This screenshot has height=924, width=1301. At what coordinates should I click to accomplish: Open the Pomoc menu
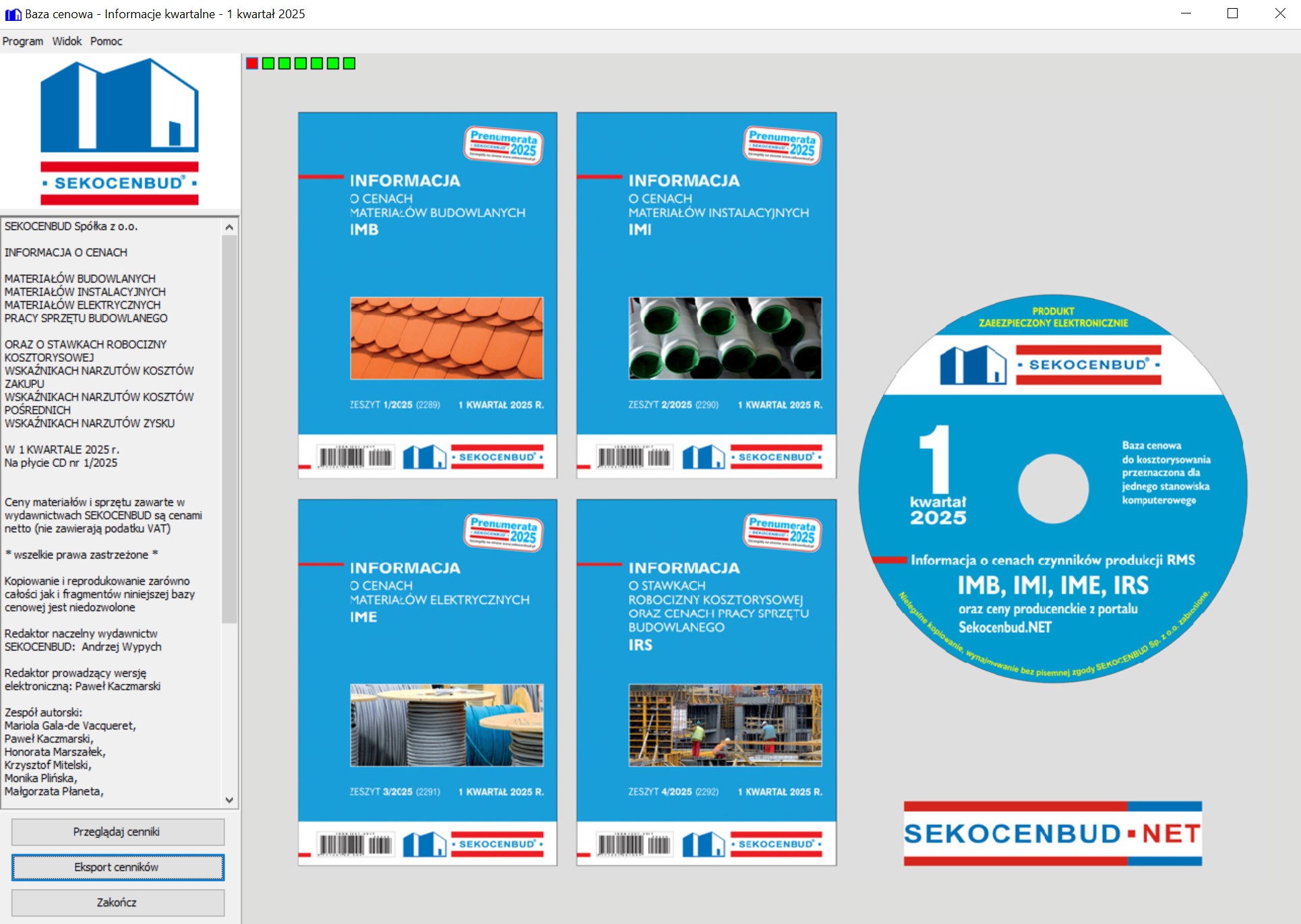point(107,41)
